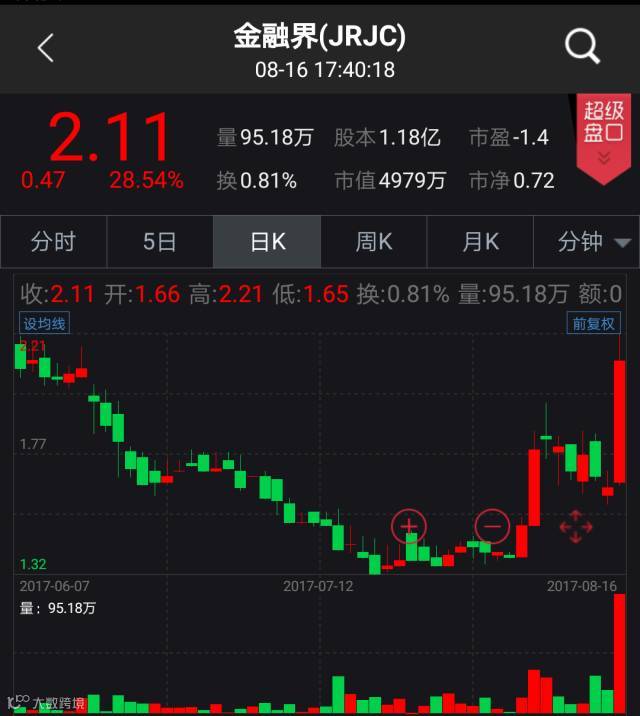Tap share capital 股本1.18亿

[387, 137]
